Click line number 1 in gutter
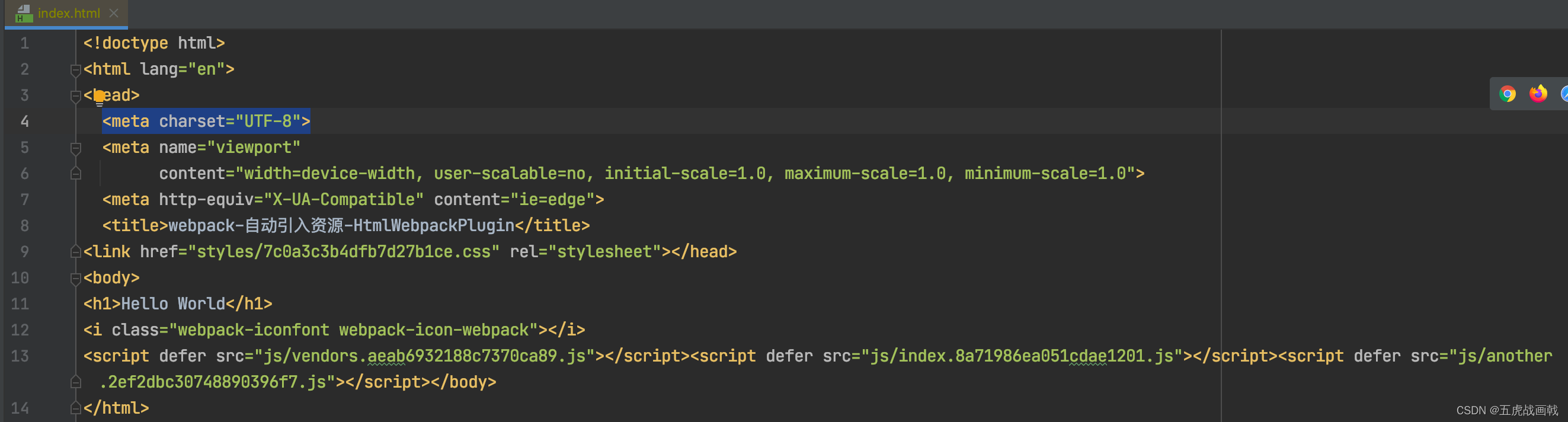This screenshot has height=422, width=1568. pos(24,43)
